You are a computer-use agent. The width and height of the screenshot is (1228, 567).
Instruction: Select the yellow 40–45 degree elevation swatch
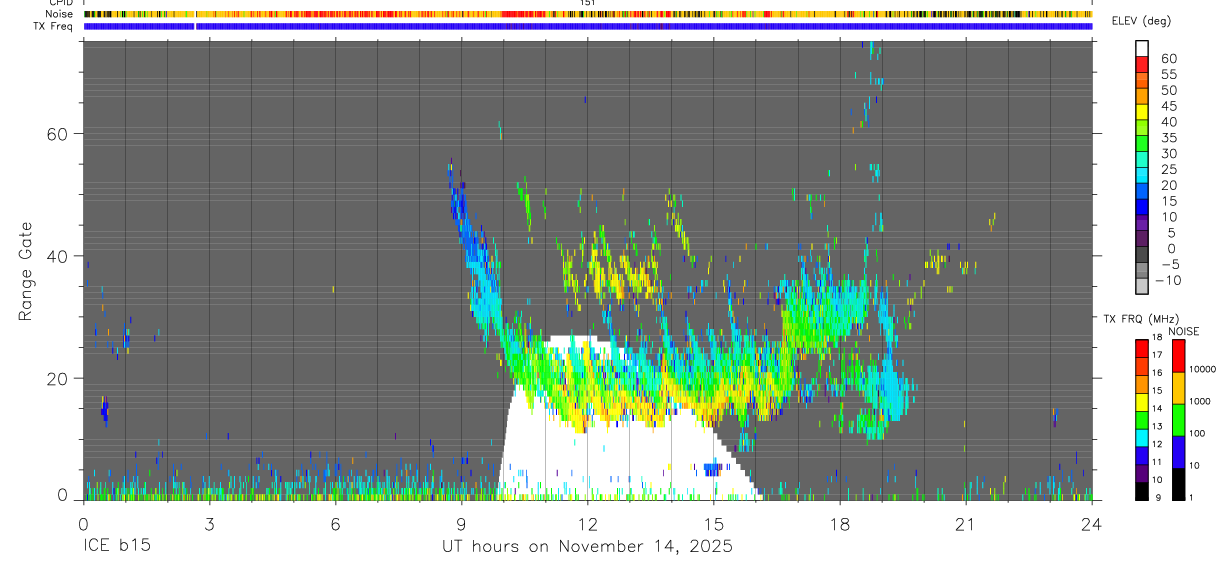pyautogui.click(x=1142, y=112)
